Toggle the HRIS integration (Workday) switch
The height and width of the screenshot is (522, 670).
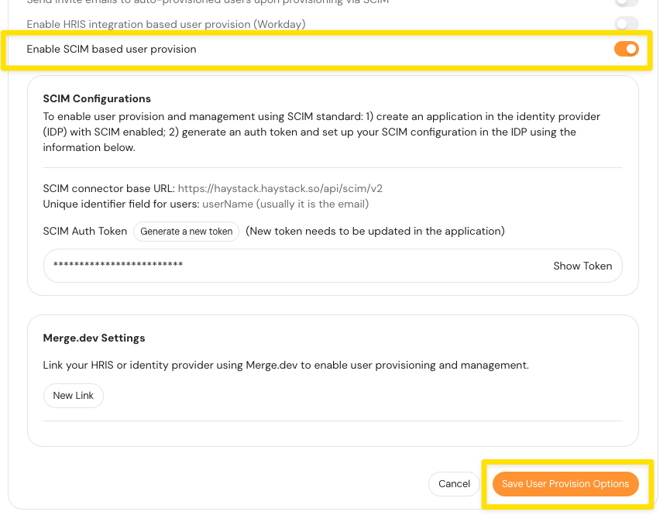pyautogui.click(x=626, y=24)
